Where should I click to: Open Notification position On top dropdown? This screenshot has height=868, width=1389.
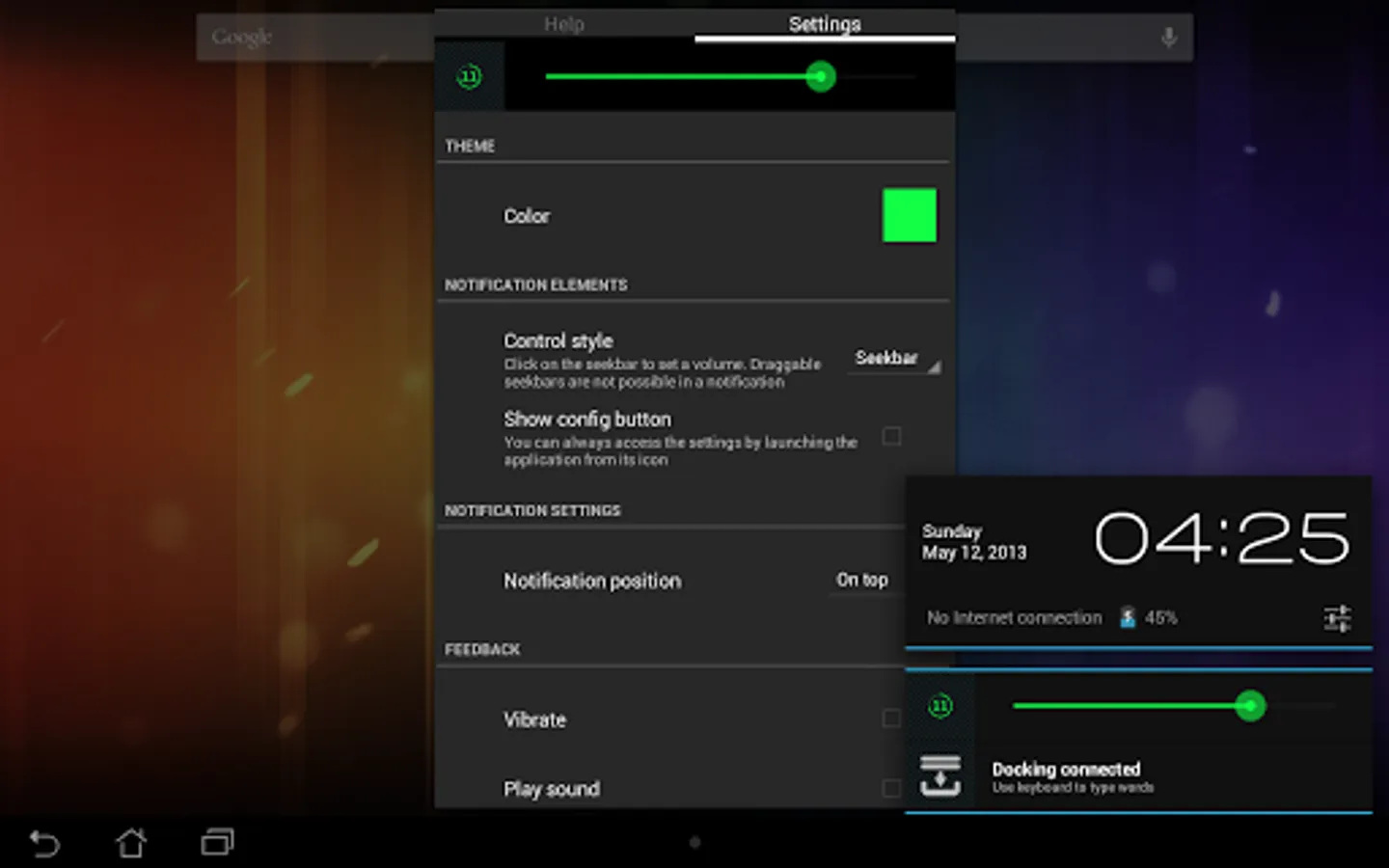tap(862, 580)
